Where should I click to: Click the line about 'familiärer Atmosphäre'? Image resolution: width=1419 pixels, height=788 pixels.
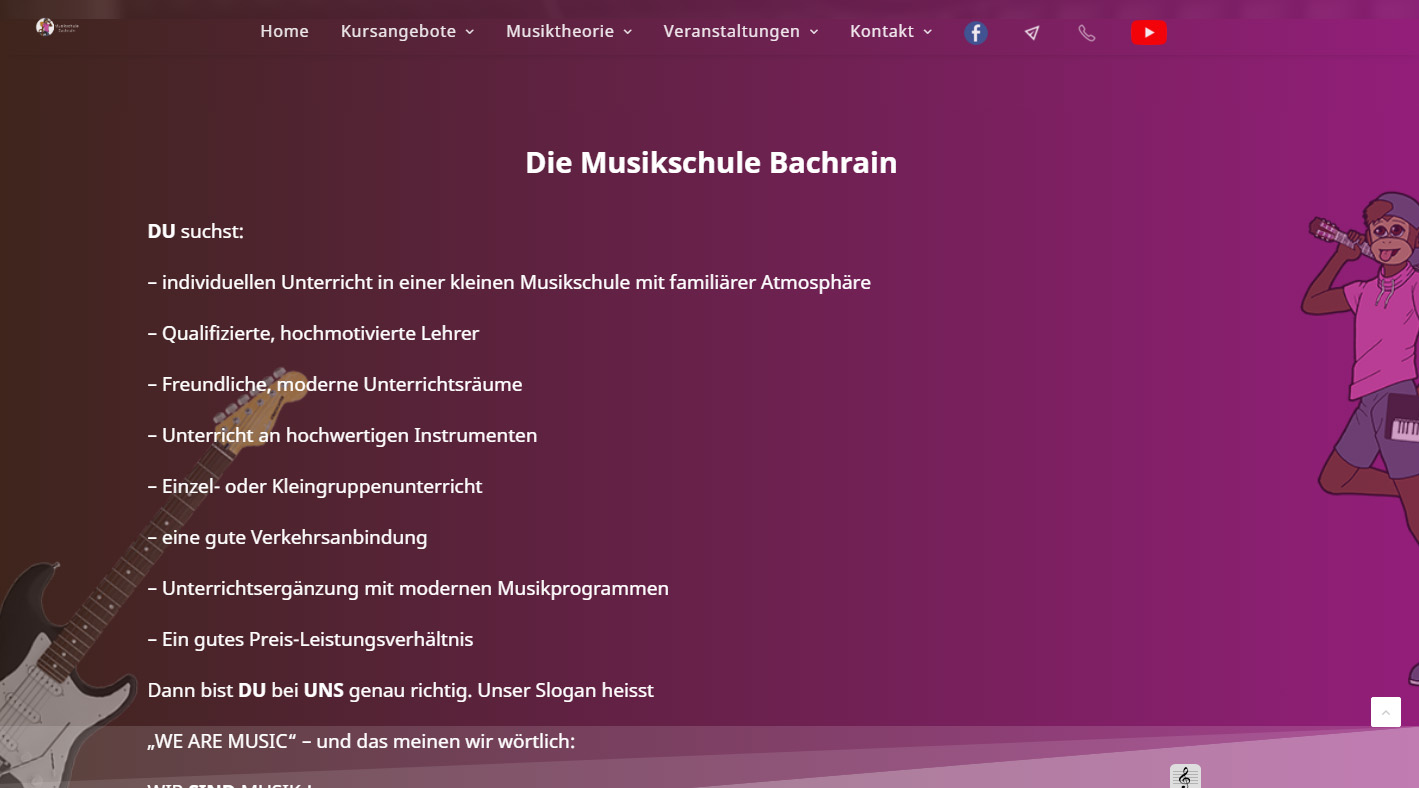click(509, 282)
